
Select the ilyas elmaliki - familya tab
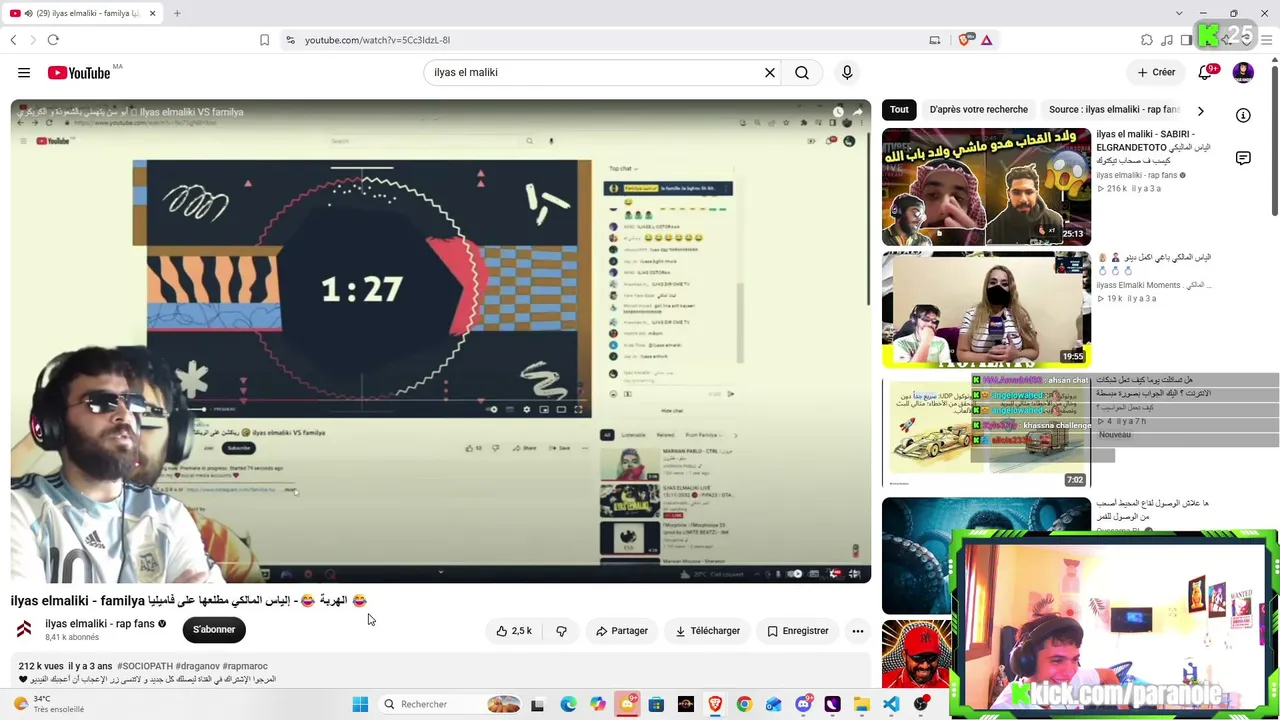click(84, 13)
